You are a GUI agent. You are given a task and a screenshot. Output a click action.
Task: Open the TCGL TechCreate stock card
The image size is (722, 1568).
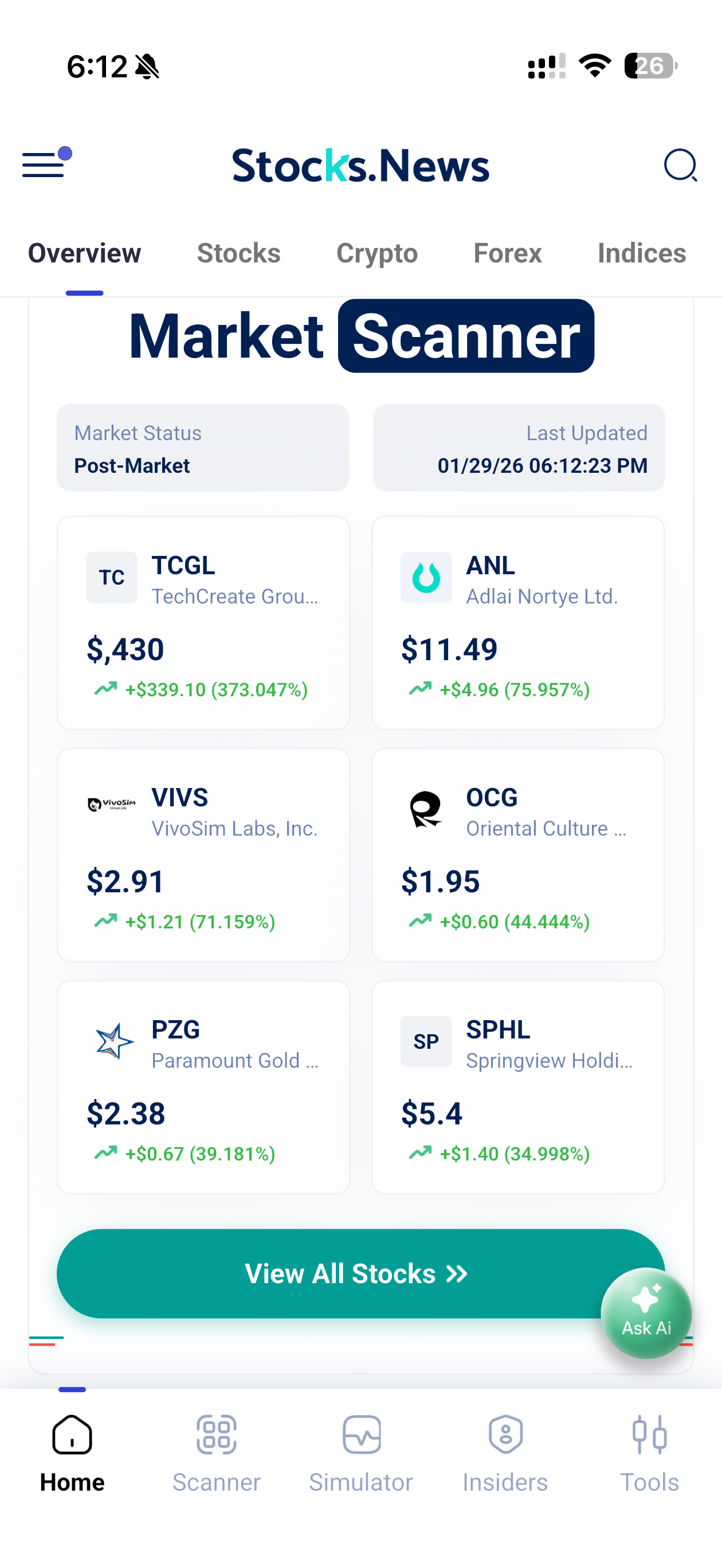coord(203,622)
